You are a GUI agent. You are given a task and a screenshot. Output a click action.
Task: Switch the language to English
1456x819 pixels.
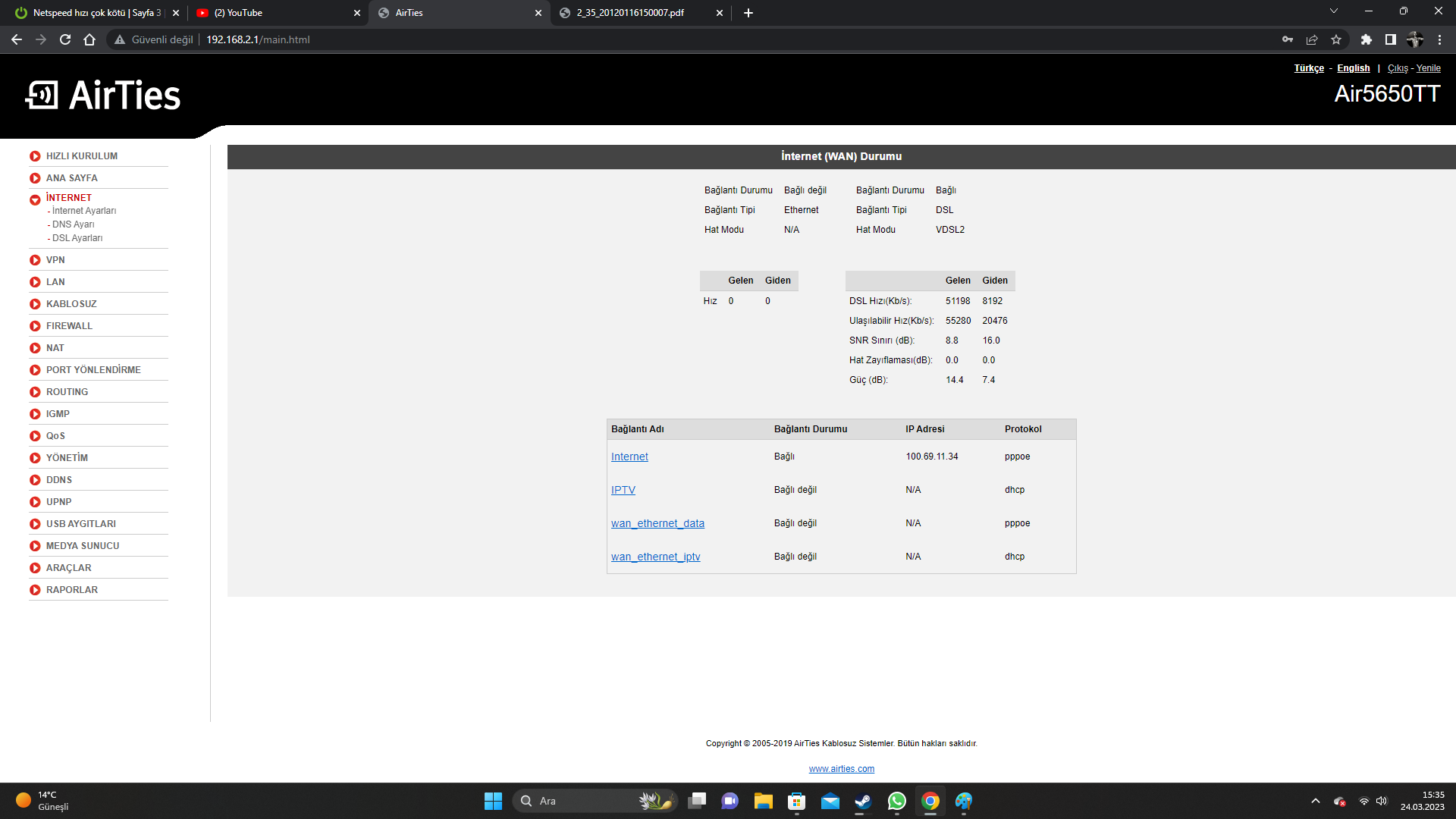pyautogui.click(x=1353, y=68)
